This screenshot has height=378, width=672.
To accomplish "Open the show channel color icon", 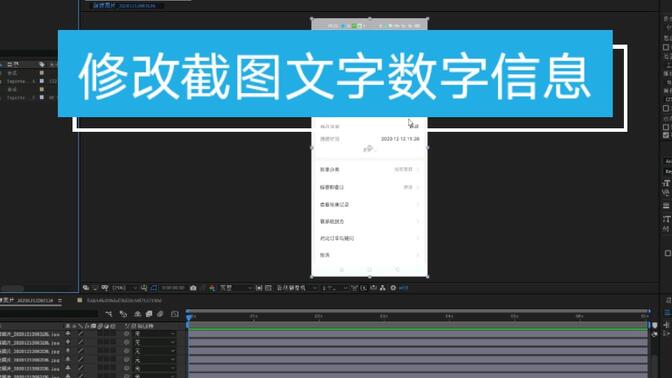I will point(212,288).
